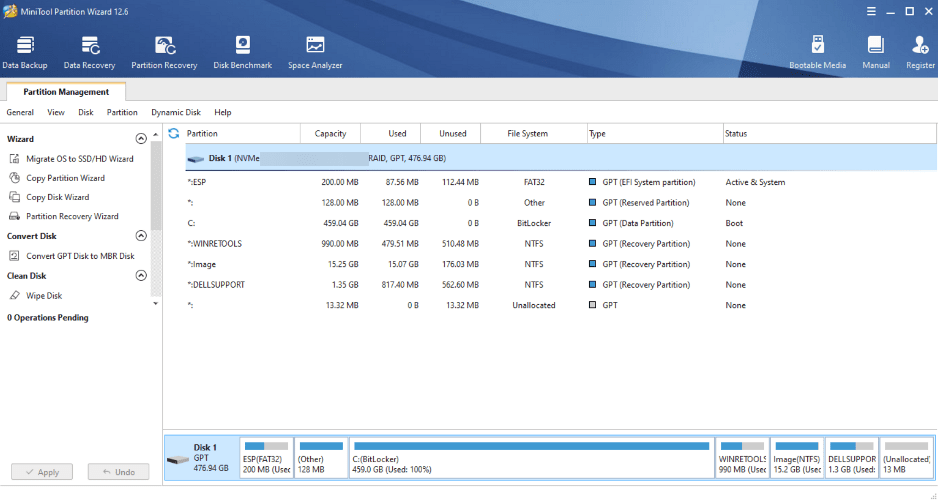Viewport: 938px width, 500px height.
Task: Open Partition Recovery in the toolbar
Action: tap(164, 53)
